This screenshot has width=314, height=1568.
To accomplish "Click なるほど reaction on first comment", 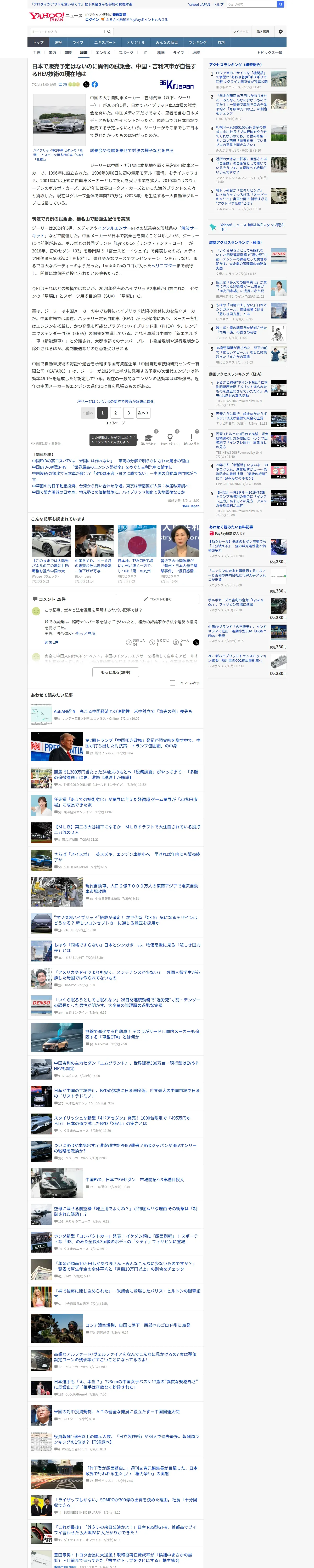I will point(159,642).
